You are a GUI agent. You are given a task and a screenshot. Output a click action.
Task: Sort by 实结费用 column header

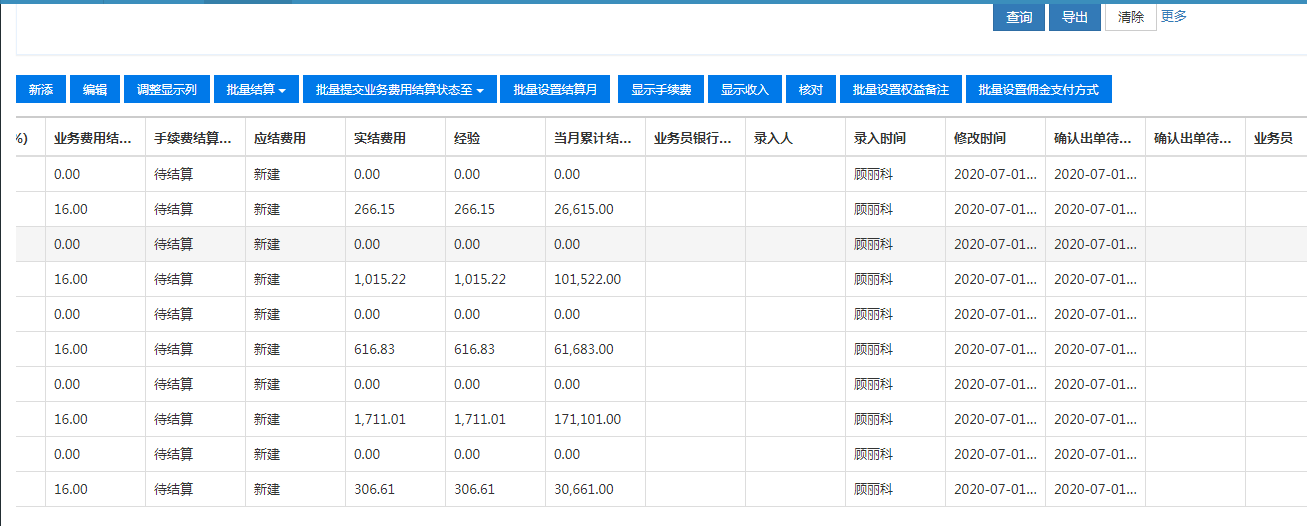(x=381, y=139)
